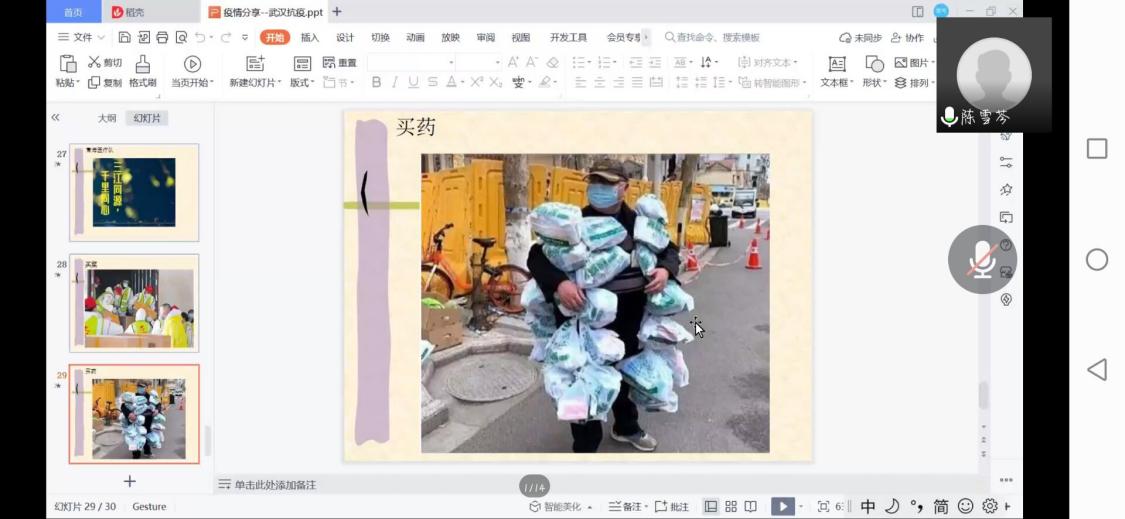
Task: Expand the 文件 file menu arrow
Action: point(100,37)
